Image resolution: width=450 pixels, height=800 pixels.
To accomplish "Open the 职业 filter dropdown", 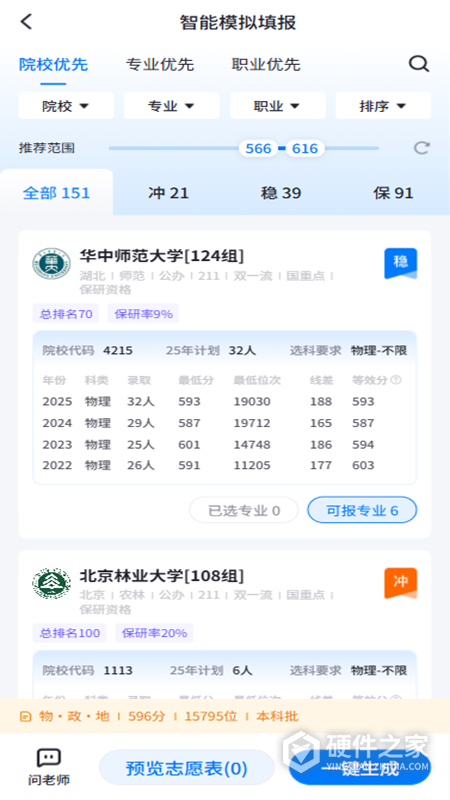I will pyautogui.click(x=278, y=106).
